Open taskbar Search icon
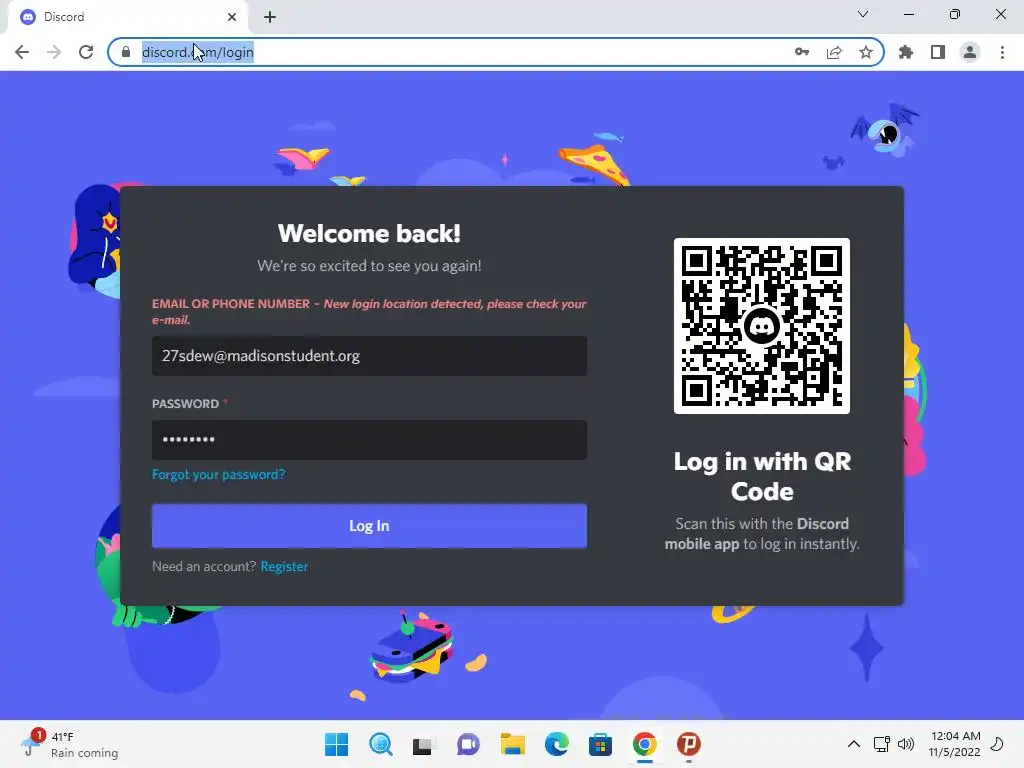 pyautogui.click(x=381, y=744)
